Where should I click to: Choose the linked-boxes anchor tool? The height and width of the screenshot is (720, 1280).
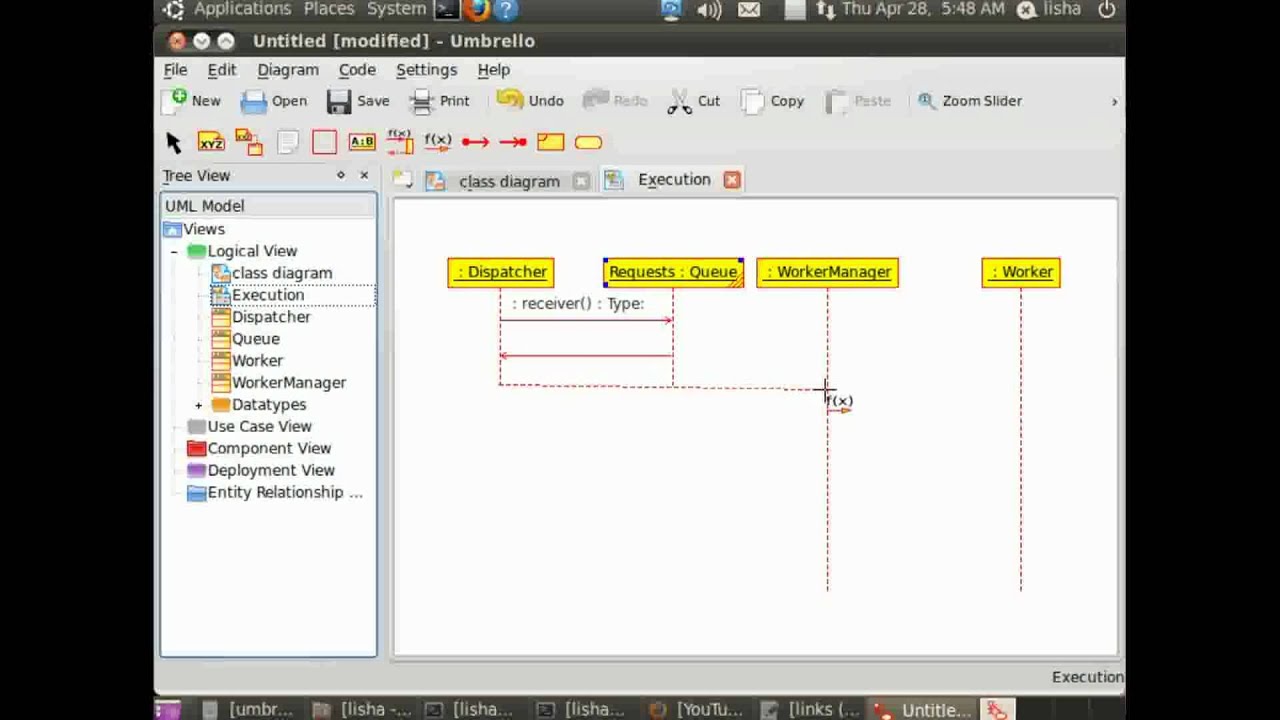click(248, 142)
